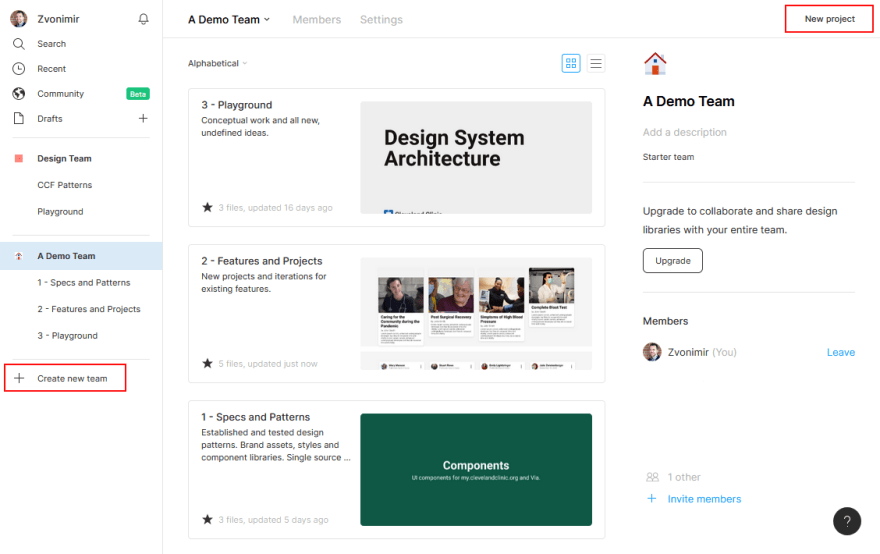Select Design Team in the sidebar
This screenshot has height=554, width=880.
65,158
